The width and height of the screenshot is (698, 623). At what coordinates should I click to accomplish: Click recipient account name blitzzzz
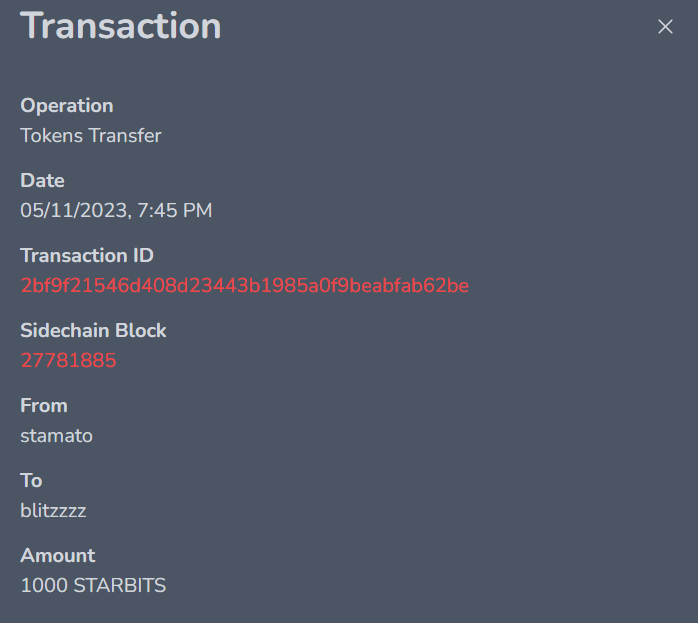pos(53,511)
